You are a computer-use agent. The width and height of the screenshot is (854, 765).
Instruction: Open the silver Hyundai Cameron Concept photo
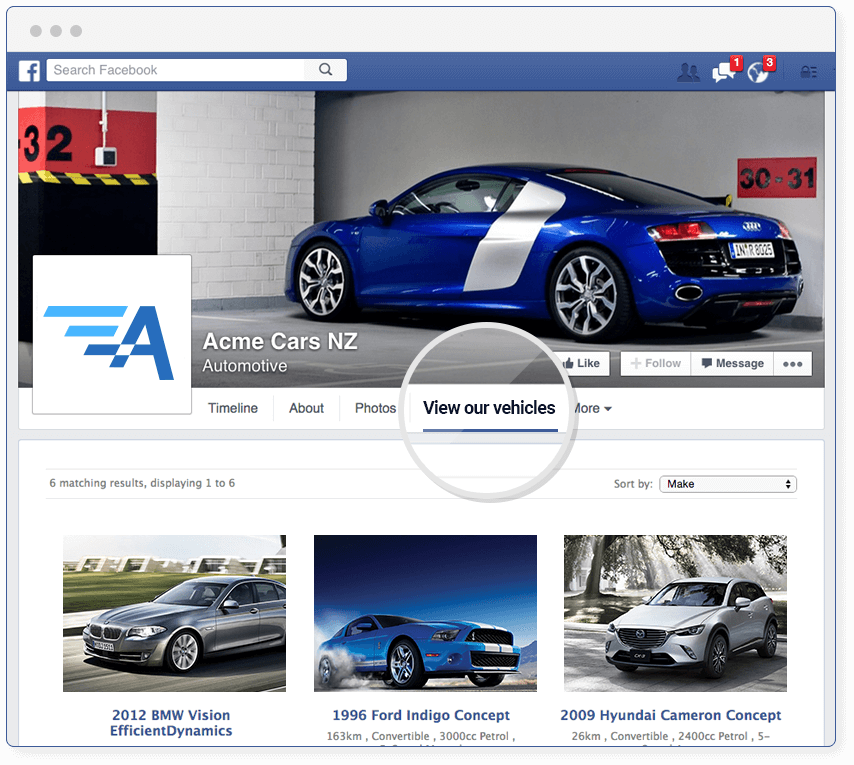click(x=675, y=614)
